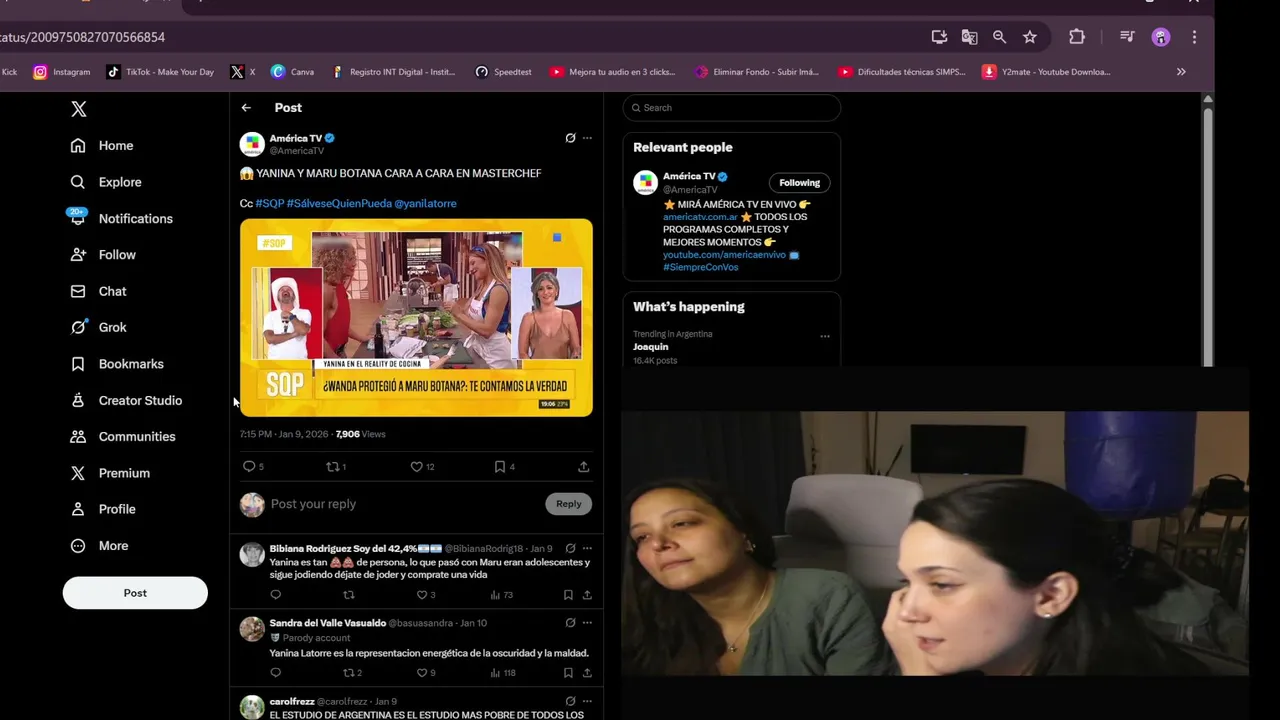The height and width of the screenshot is (720, 1280).
Task: Repost Bibiana Rodriguez's reply
Action: click(x=349, y=595)
